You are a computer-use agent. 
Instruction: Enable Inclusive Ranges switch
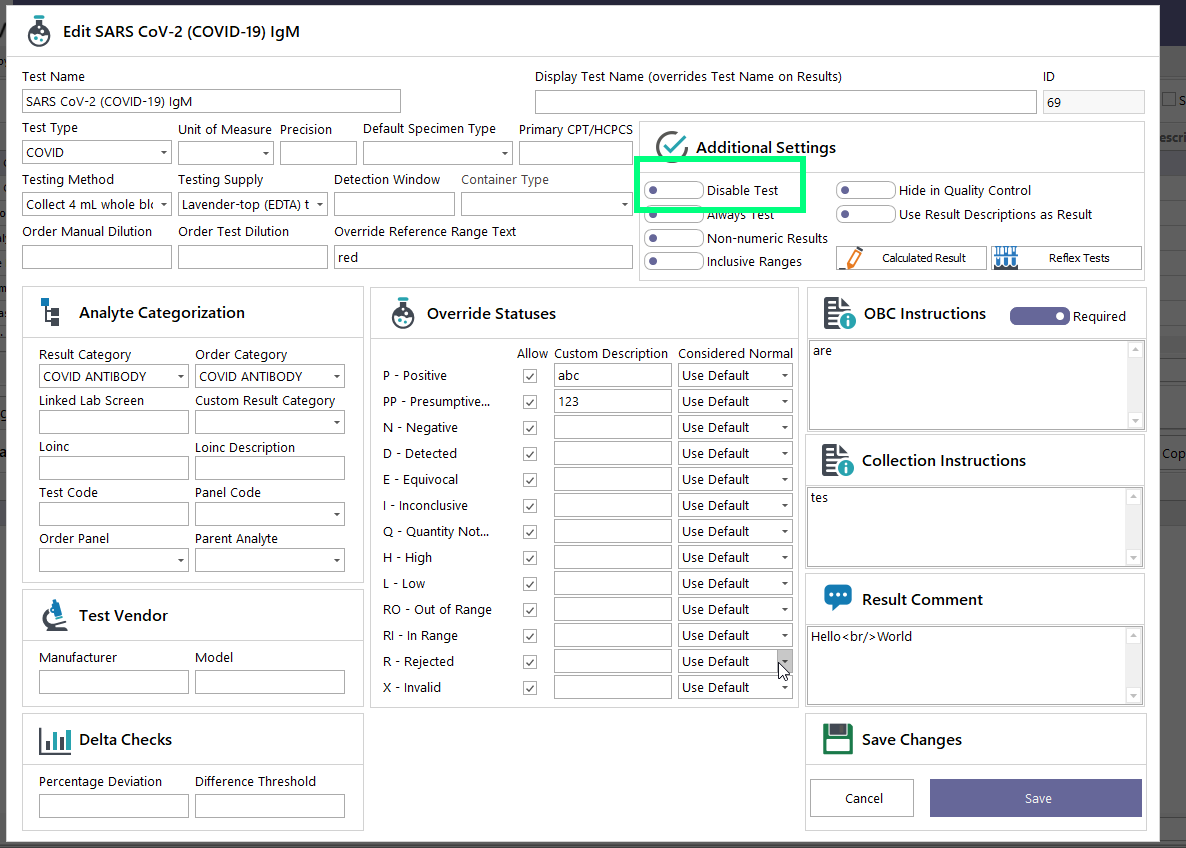673,262
